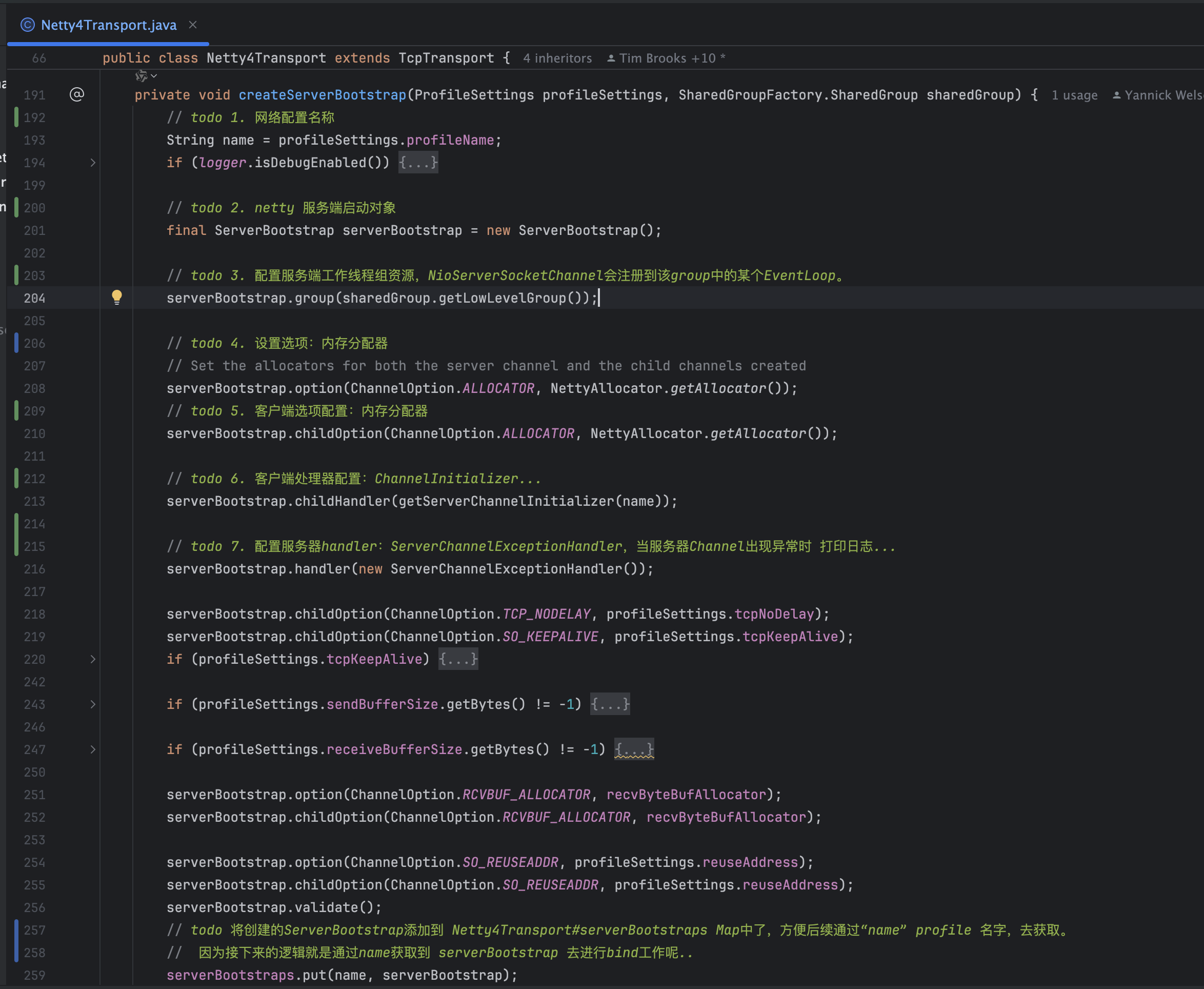1204x989 pixels.
Task: Click ServerChannelExceptionHandler on line 216
Action: point(506,569)
